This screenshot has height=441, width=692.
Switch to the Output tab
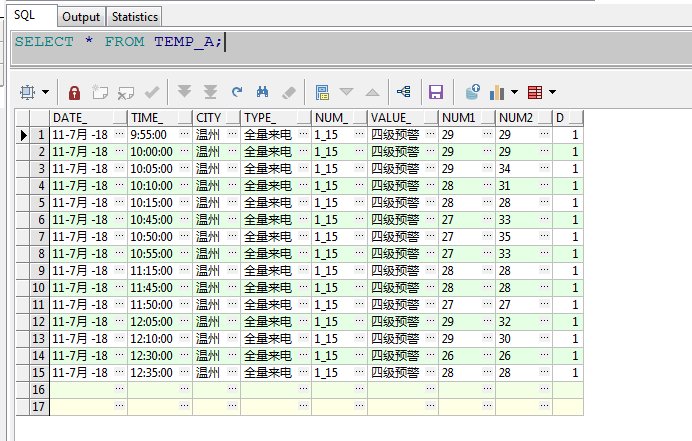pos(81,17)
